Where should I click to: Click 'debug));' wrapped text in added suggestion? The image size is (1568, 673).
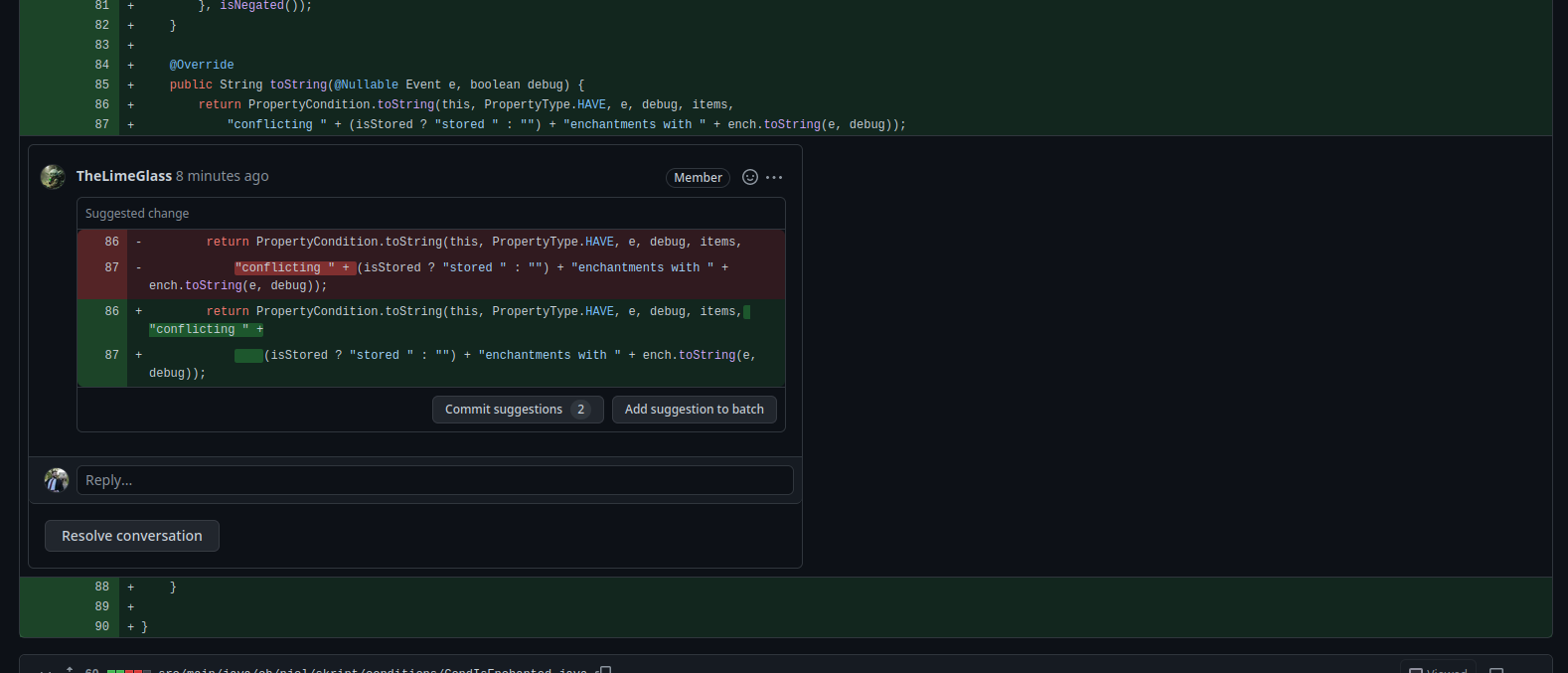[x=178, y=373]
